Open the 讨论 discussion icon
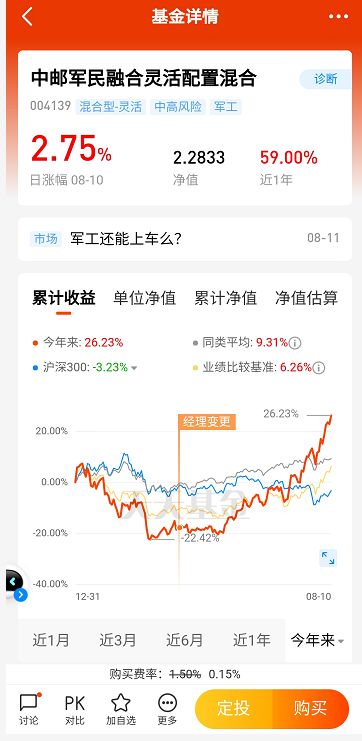The width and height of the screenshot is (362, 741). pyautogui.click(x=30, y=709)
